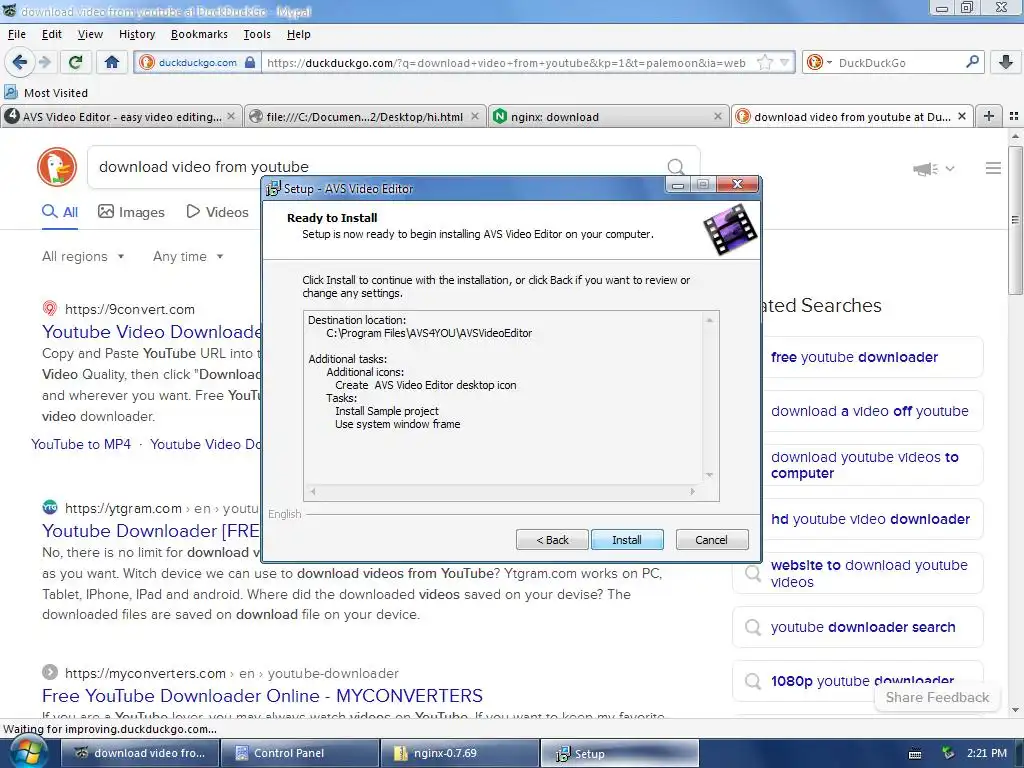1024x768 pixels.
Task: Open the Bookmarks menu
Action: (199, 34)
